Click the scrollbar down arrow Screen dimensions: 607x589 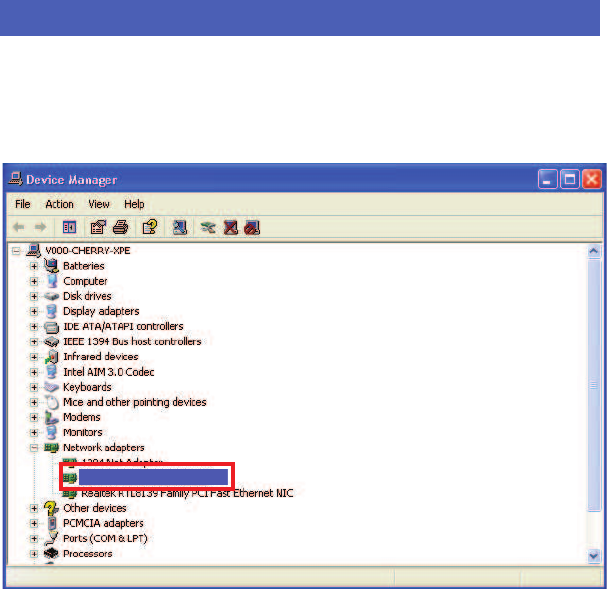[593, 556]
